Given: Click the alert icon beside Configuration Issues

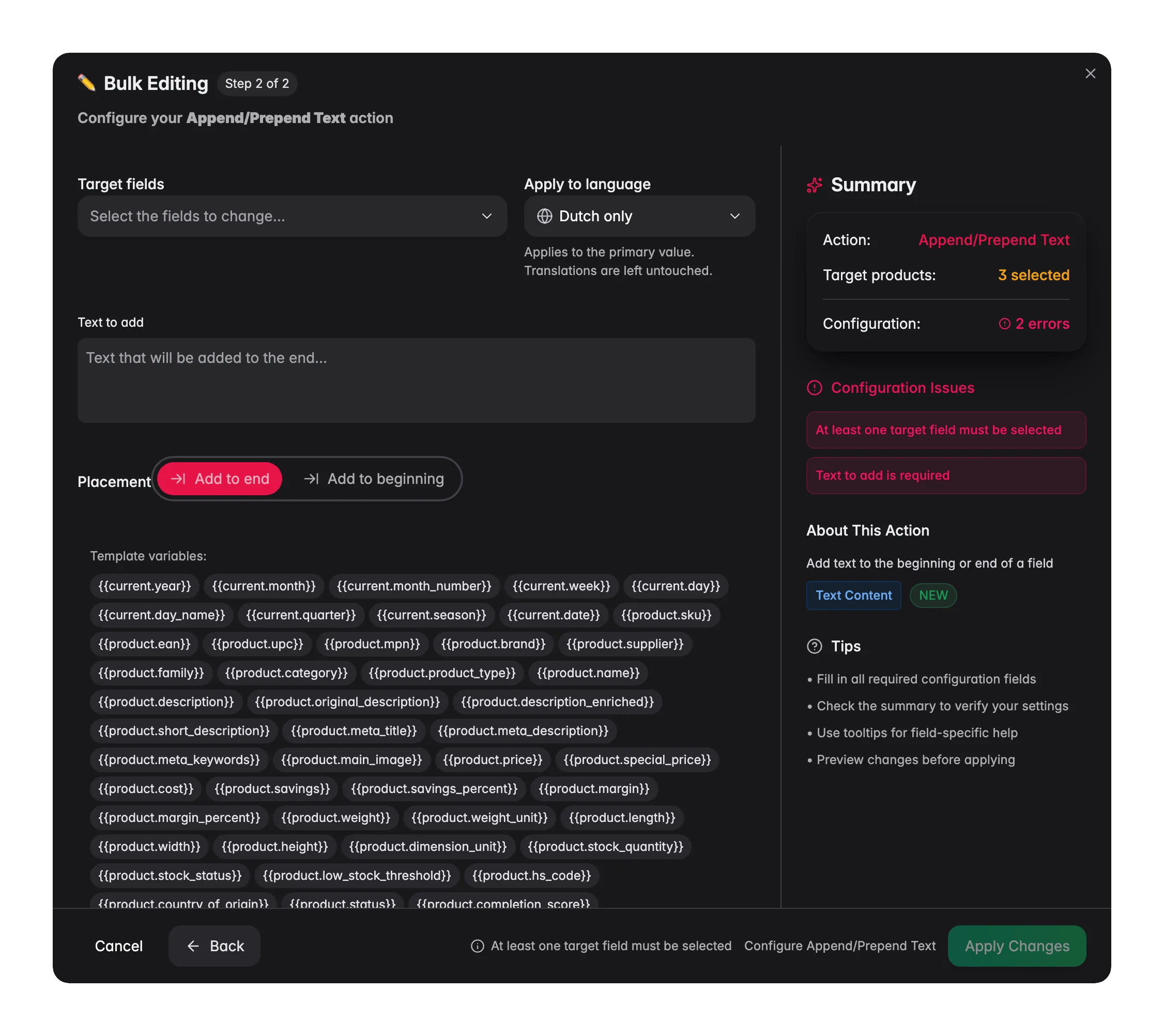Looking at the screenshot, I should click(x=815, y=388).
